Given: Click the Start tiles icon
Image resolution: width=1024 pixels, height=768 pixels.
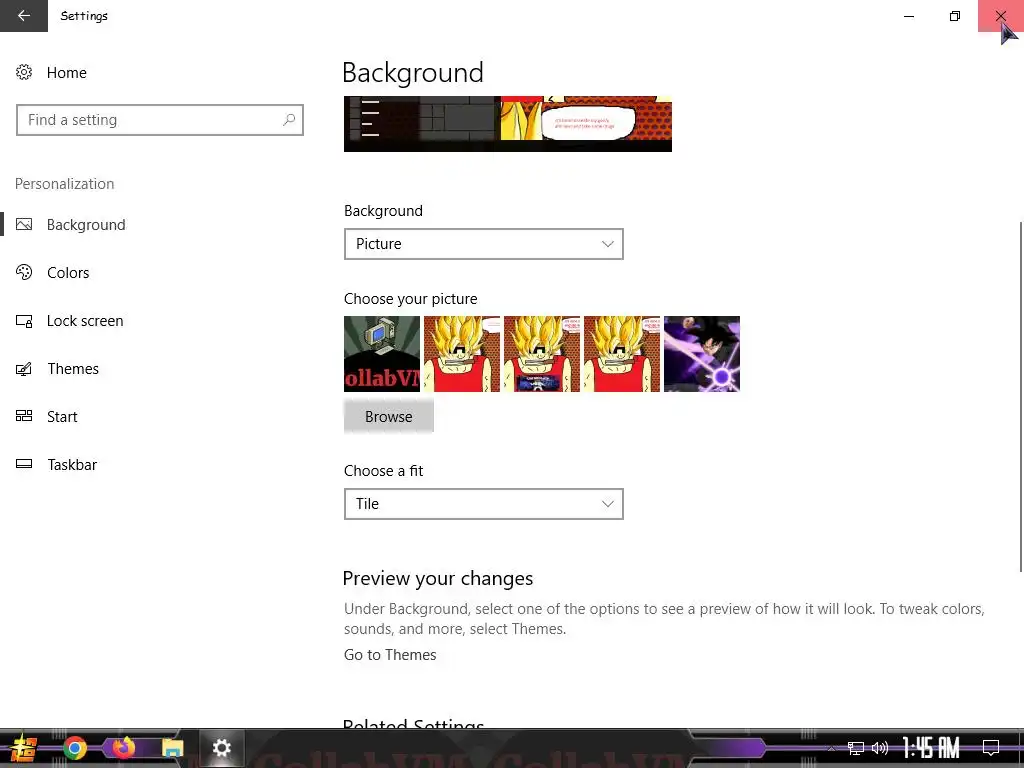Looking at the screenshot, I should 24,416.
